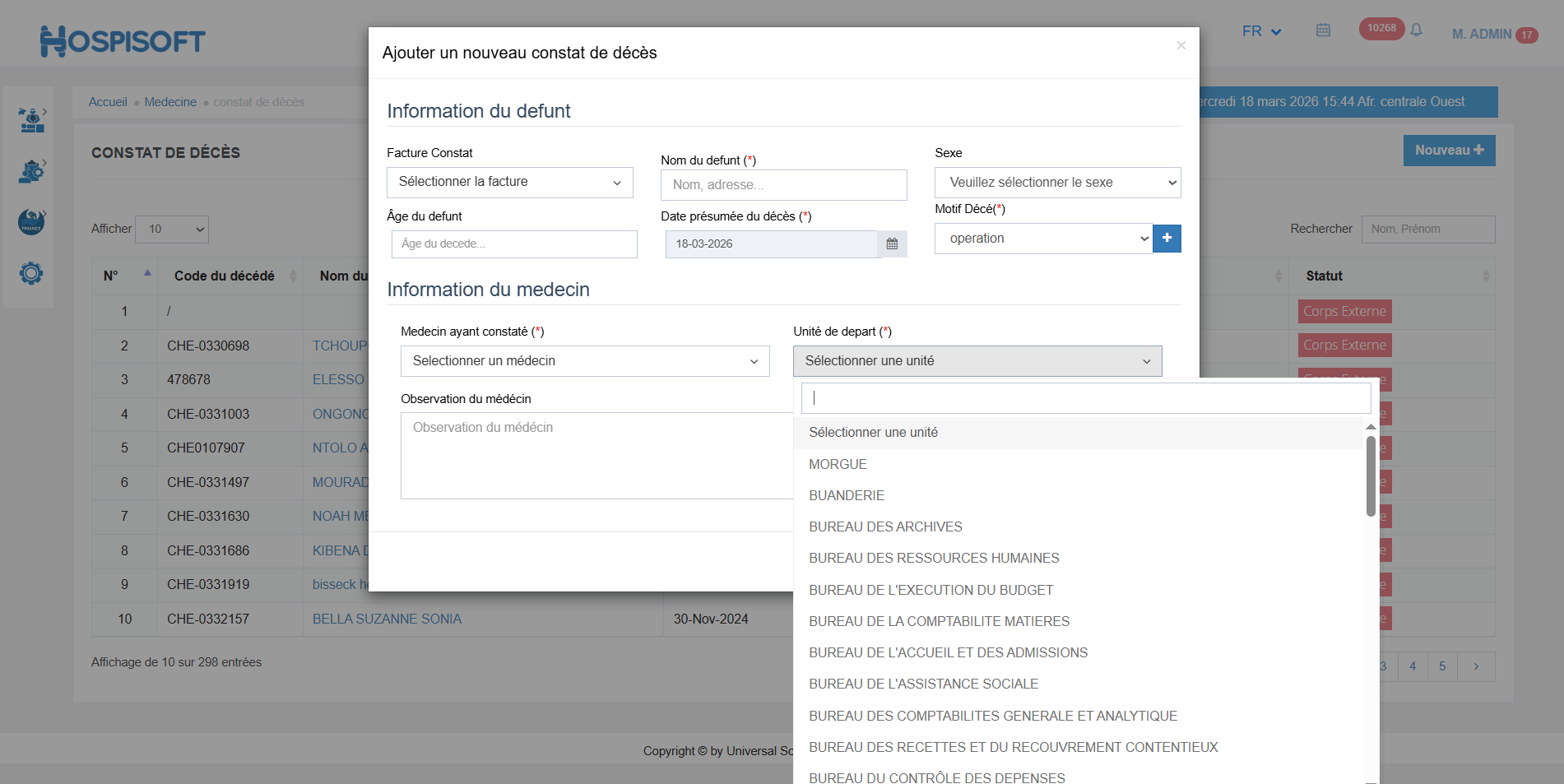Select MORGUE from the unit list
The height and width of the screenshot is (784, 1564).
(x=838, y=465)
